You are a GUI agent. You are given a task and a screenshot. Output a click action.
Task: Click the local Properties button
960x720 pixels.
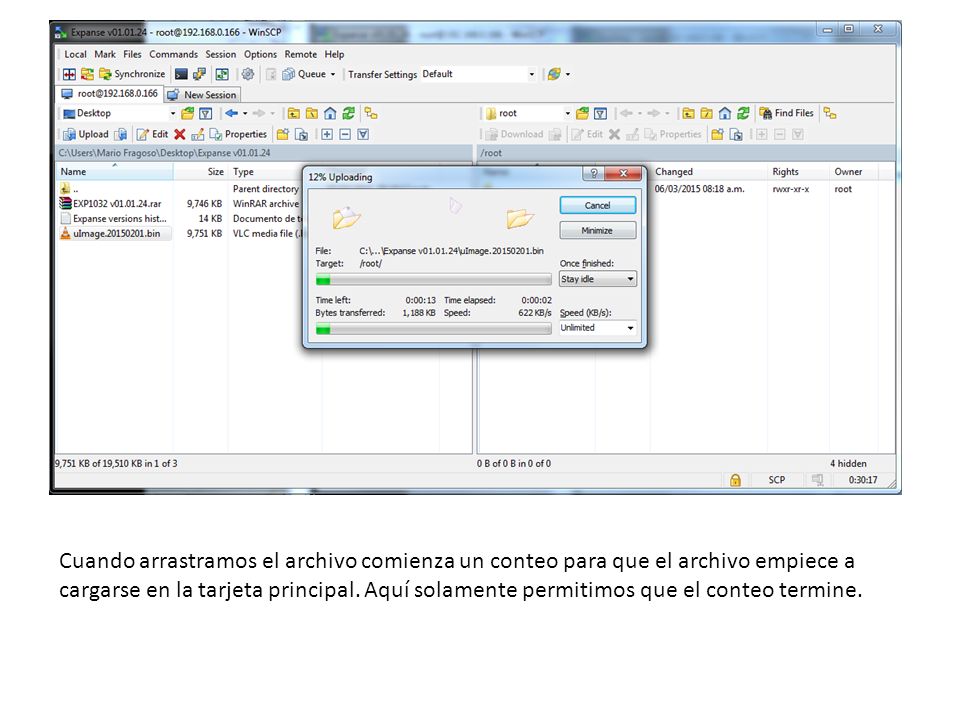[238, 134]
